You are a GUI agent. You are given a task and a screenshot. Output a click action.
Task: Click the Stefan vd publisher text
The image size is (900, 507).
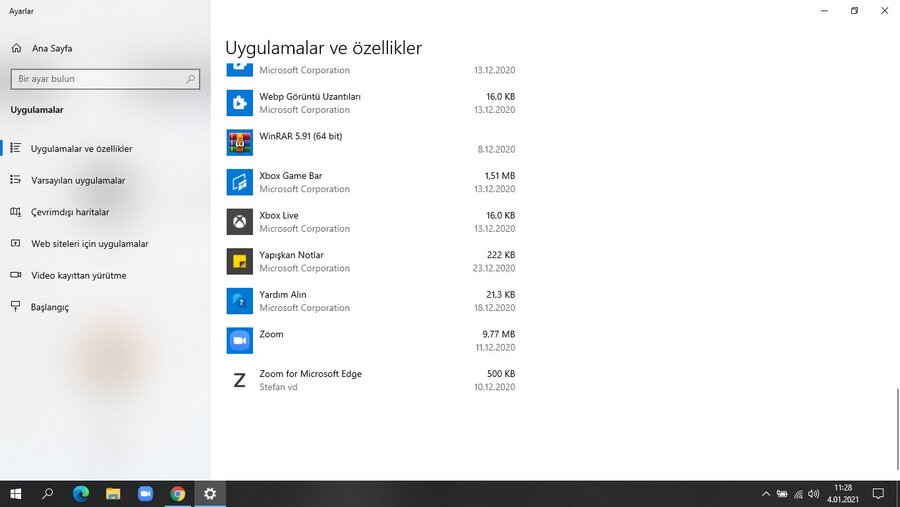(278, 387)
